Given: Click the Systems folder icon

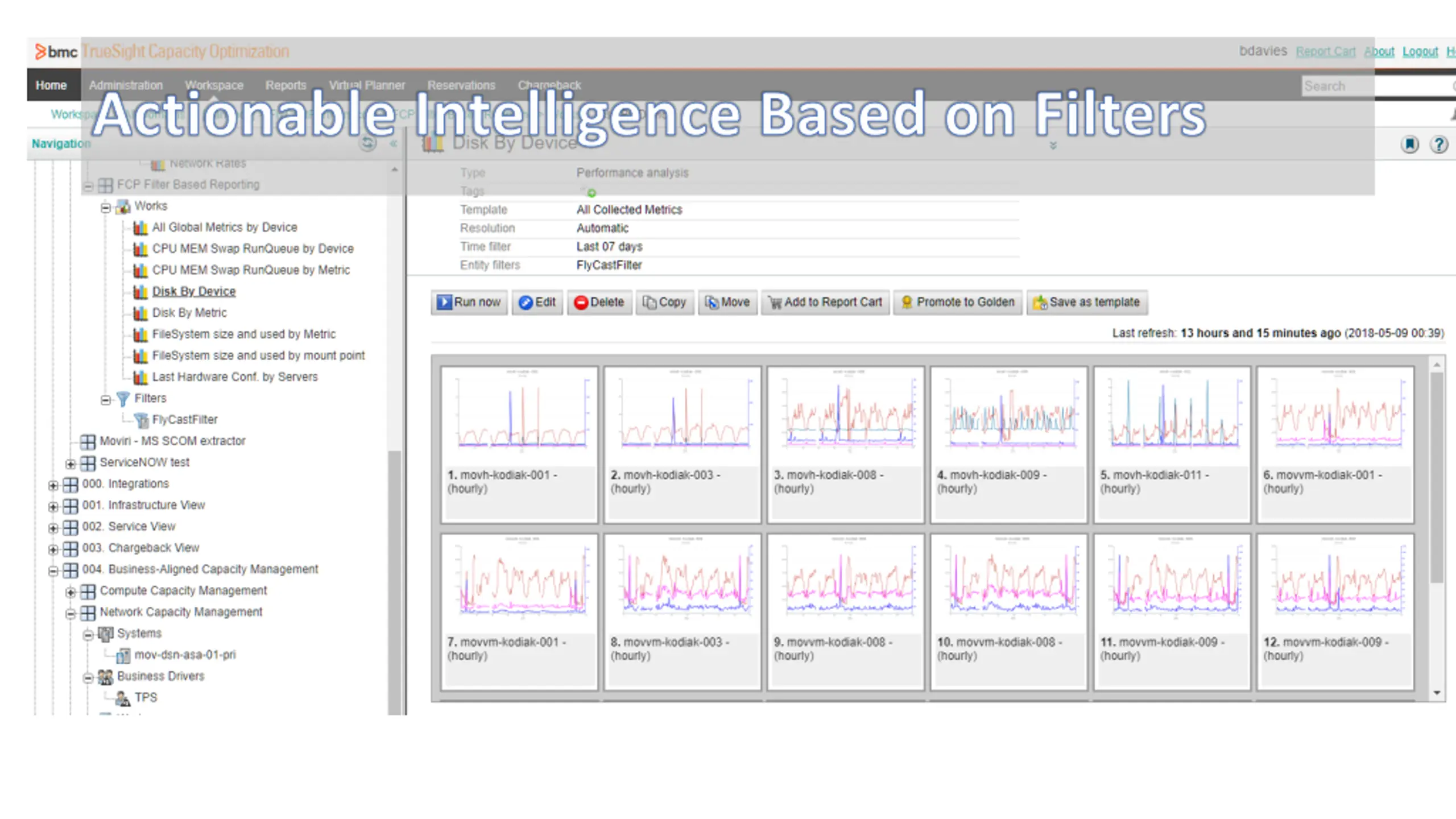Looking at the screenshot, I should (106, 634).
